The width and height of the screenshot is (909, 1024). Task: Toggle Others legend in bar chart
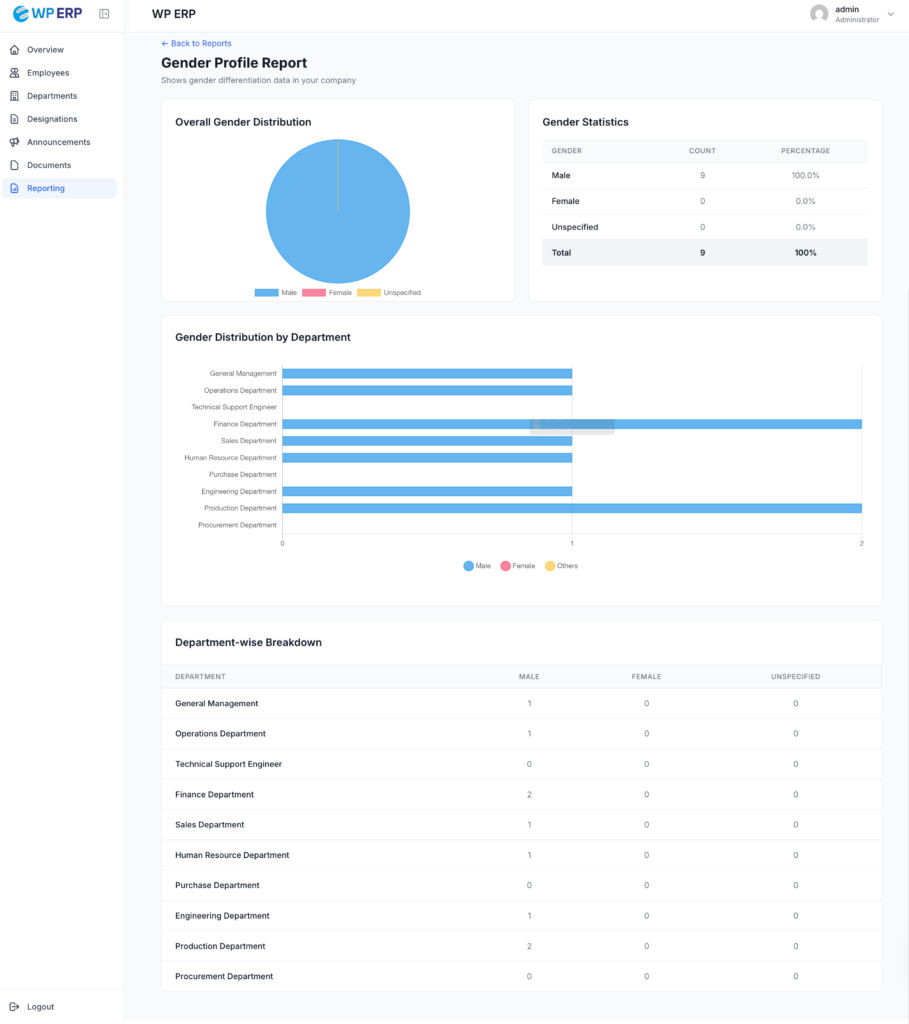(x=561, y=566)
